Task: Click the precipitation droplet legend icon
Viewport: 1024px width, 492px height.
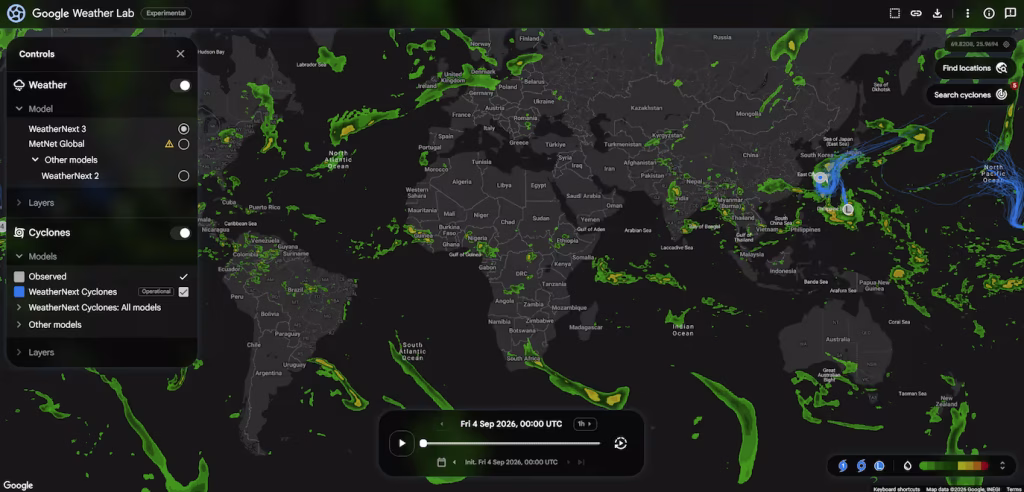Action: (907, 466)
